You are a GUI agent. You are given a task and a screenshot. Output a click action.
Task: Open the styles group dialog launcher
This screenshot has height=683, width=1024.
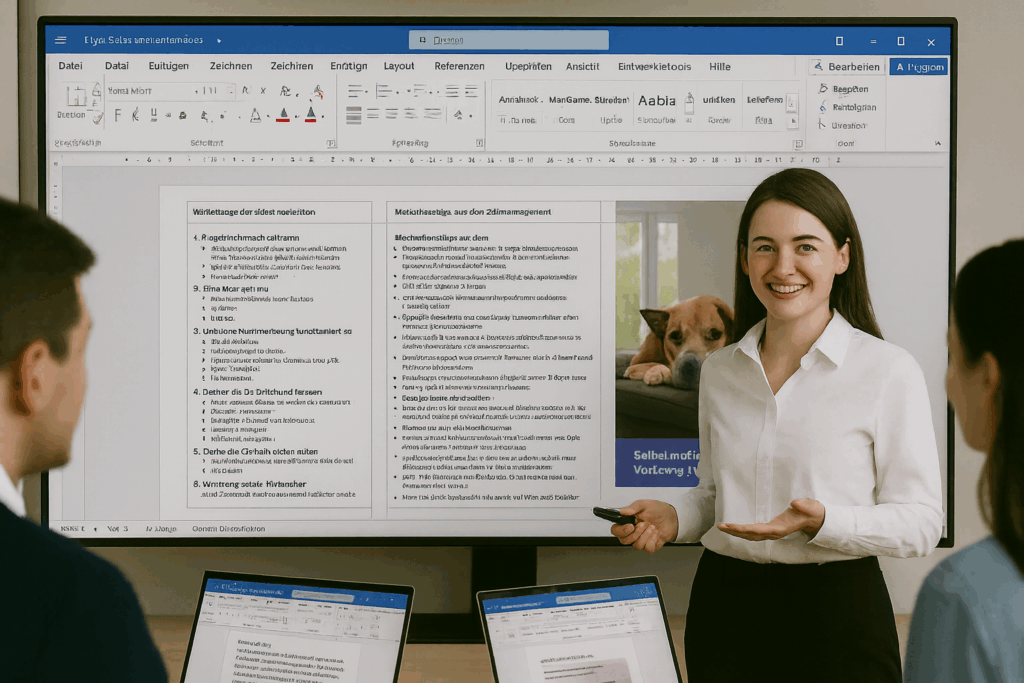pyautogui.click(x=797, y=144)
